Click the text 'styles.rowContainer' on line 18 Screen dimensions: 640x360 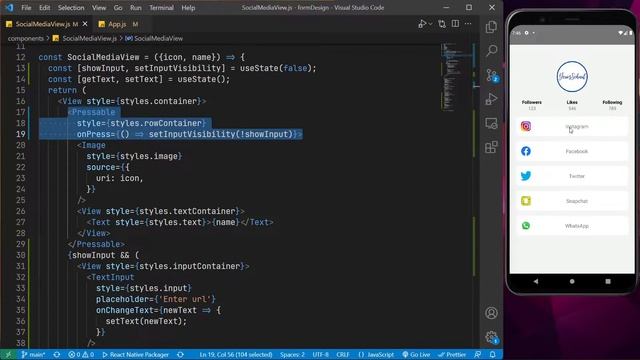tap(156, 123)
